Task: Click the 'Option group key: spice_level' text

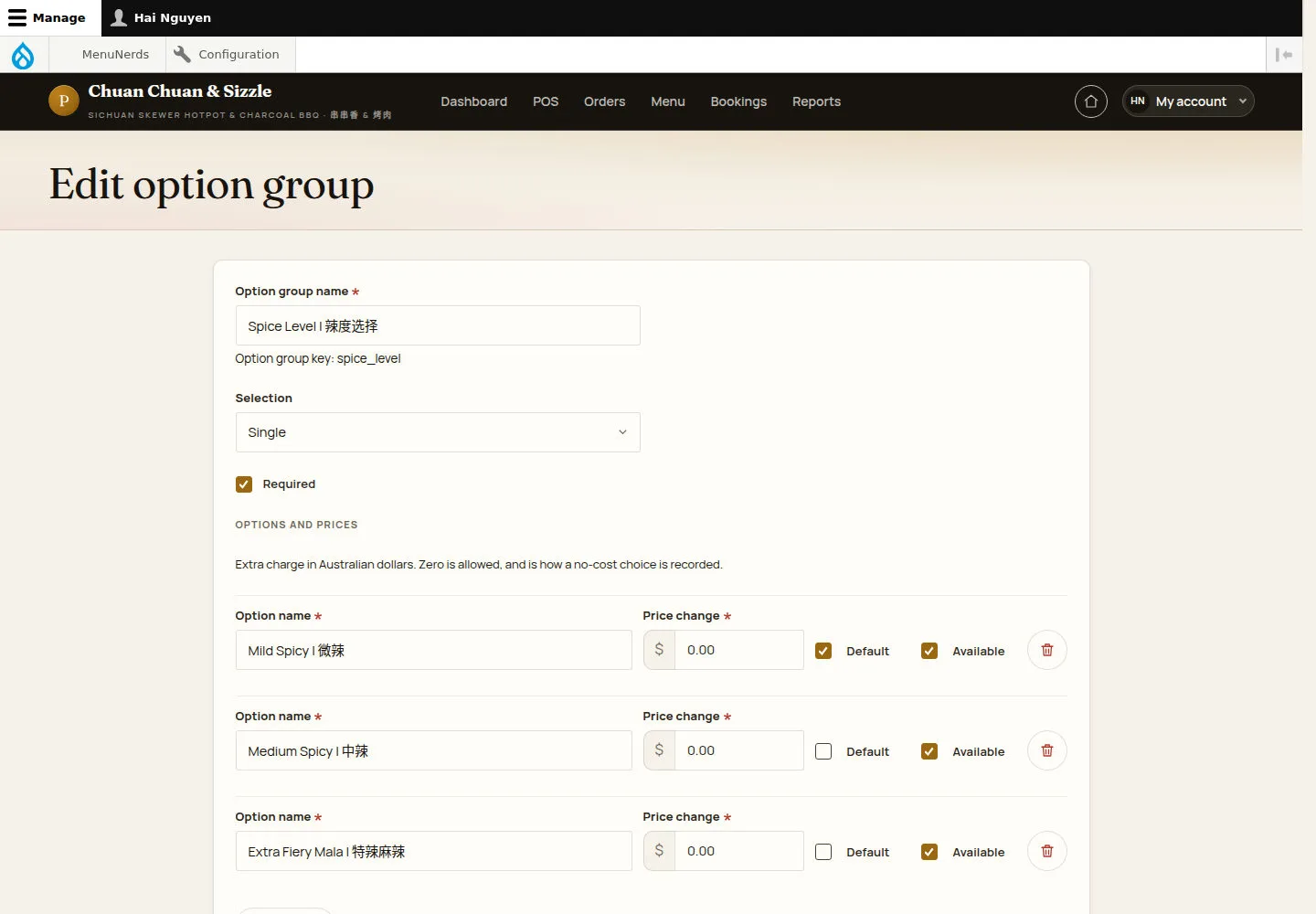Action: coord(318,358)
